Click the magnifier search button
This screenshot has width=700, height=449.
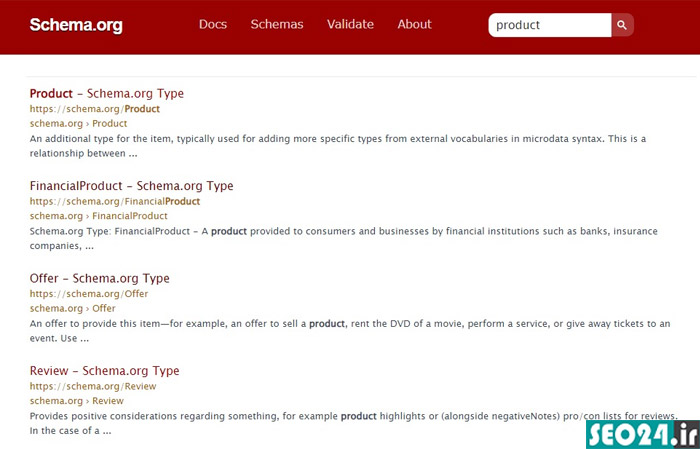622,25
